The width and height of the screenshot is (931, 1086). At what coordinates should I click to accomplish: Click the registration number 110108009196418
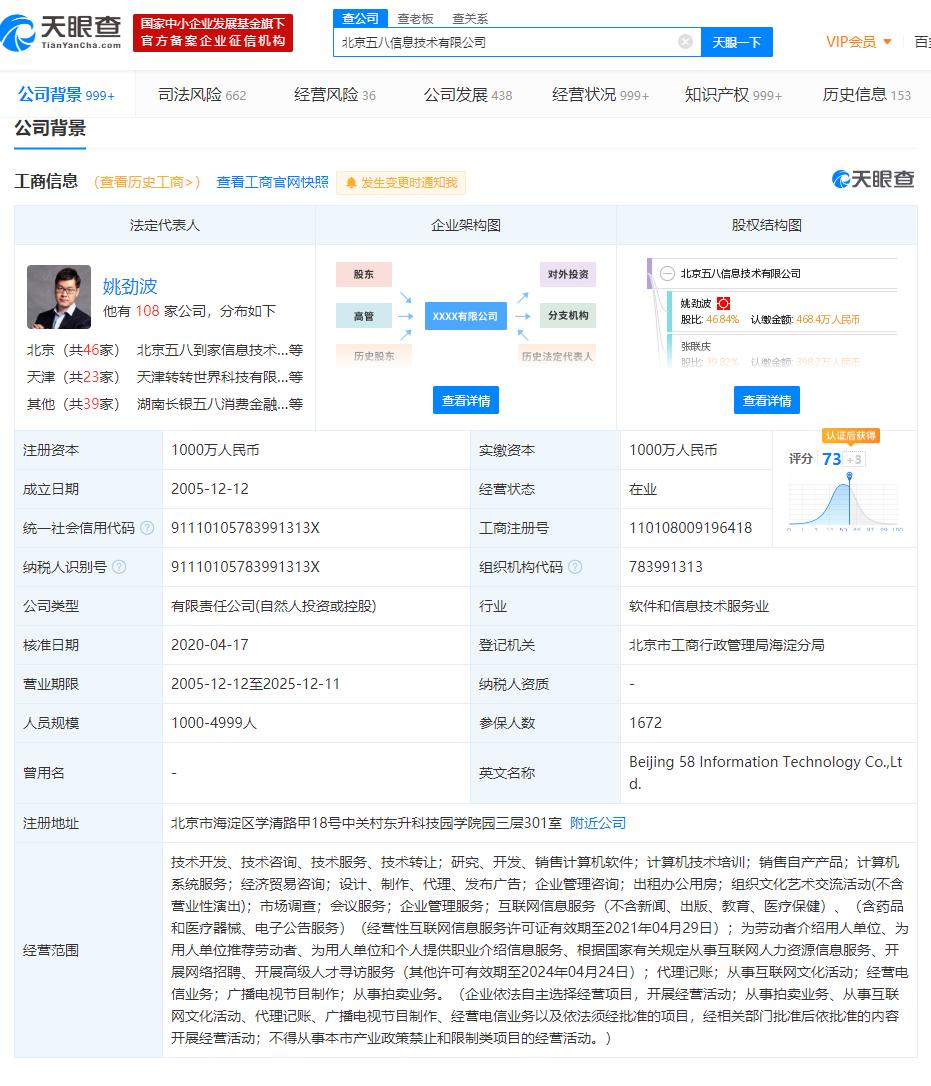coord(690,528)
